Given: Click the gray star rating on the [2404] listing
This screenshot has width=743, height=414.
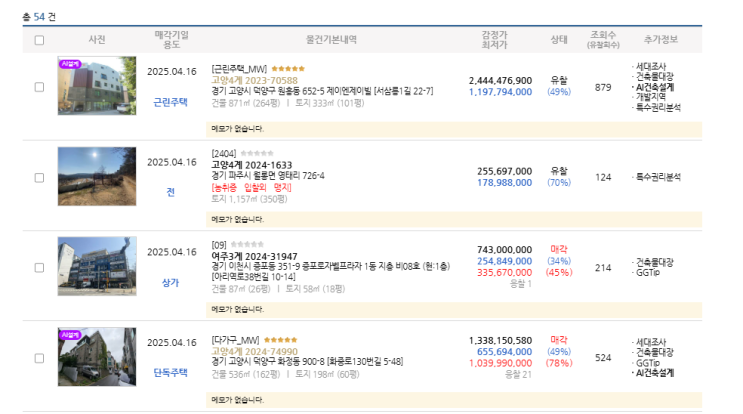Looking at the screenshot, I should point(254,153).
